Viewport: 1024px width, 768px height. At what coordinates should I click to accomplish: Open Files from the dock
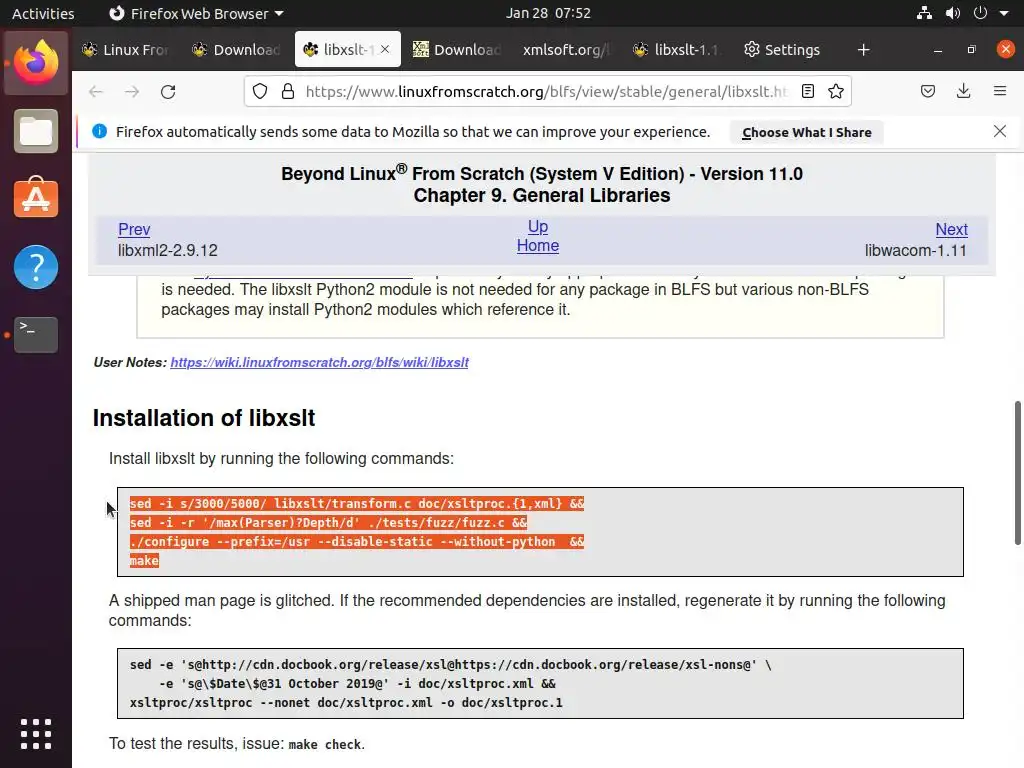pyautogui.click(x=36, y=131)
